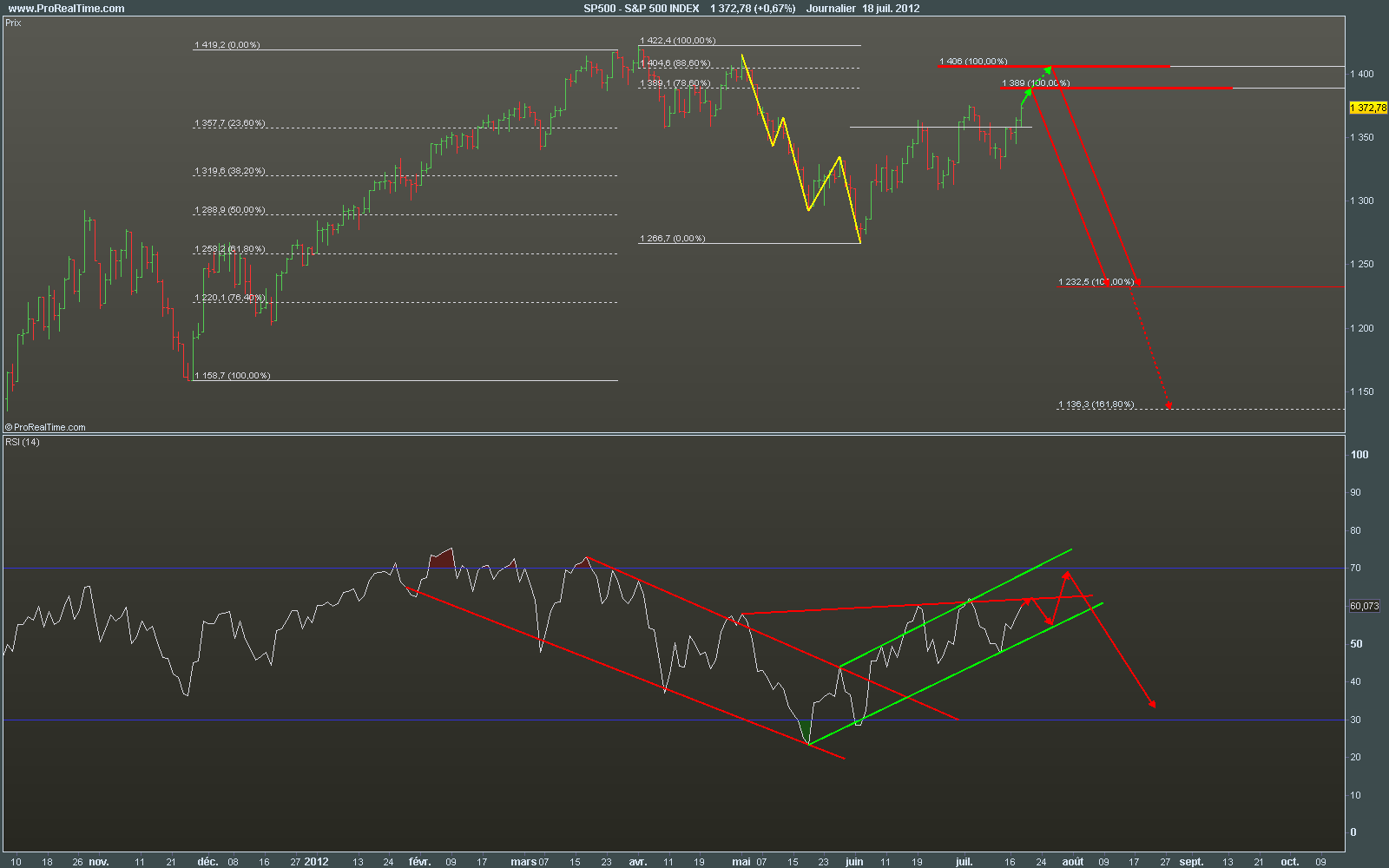Screen dimensions: 1389x868
Task: Click the Fibonacci label '1 419,2 (0,00%)'
Action: 227,45
